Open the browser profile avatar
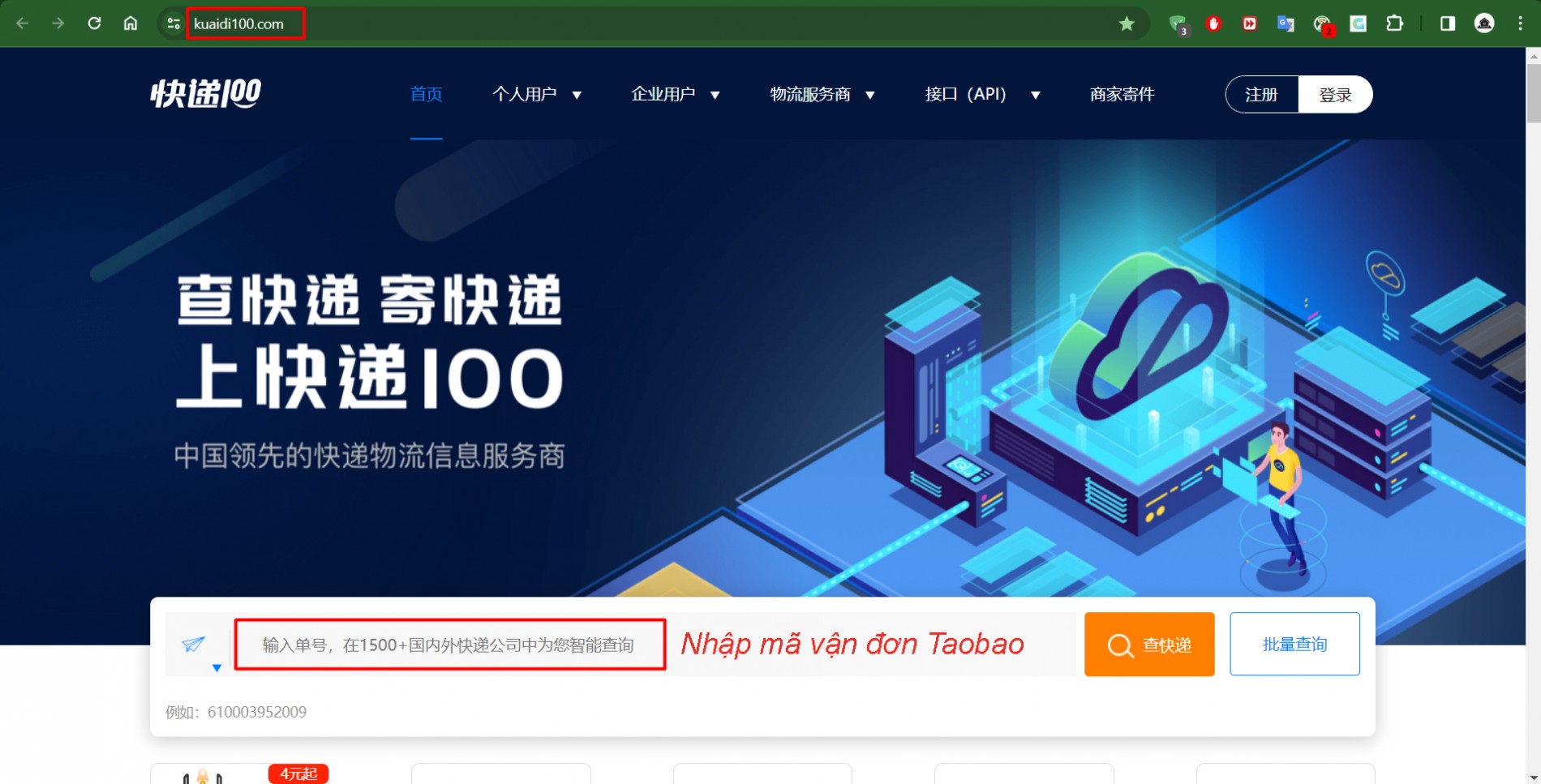 click(x=1484, y=24)
